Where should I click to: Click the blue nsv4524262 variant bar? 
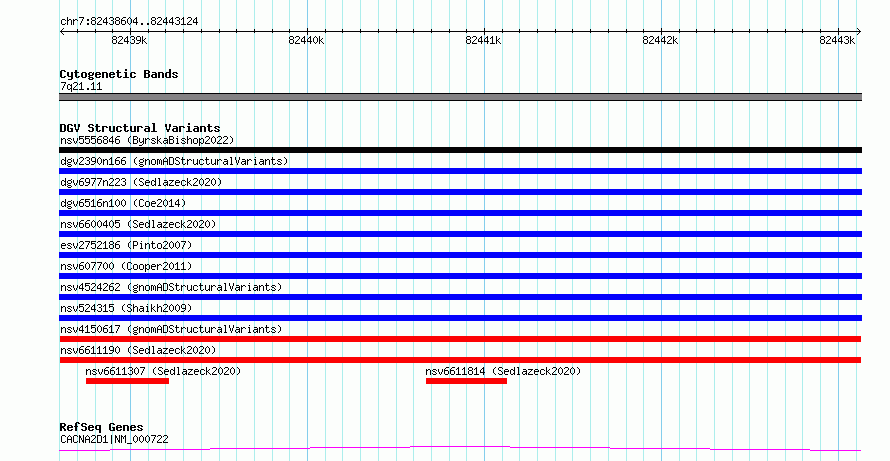point(460,297)
